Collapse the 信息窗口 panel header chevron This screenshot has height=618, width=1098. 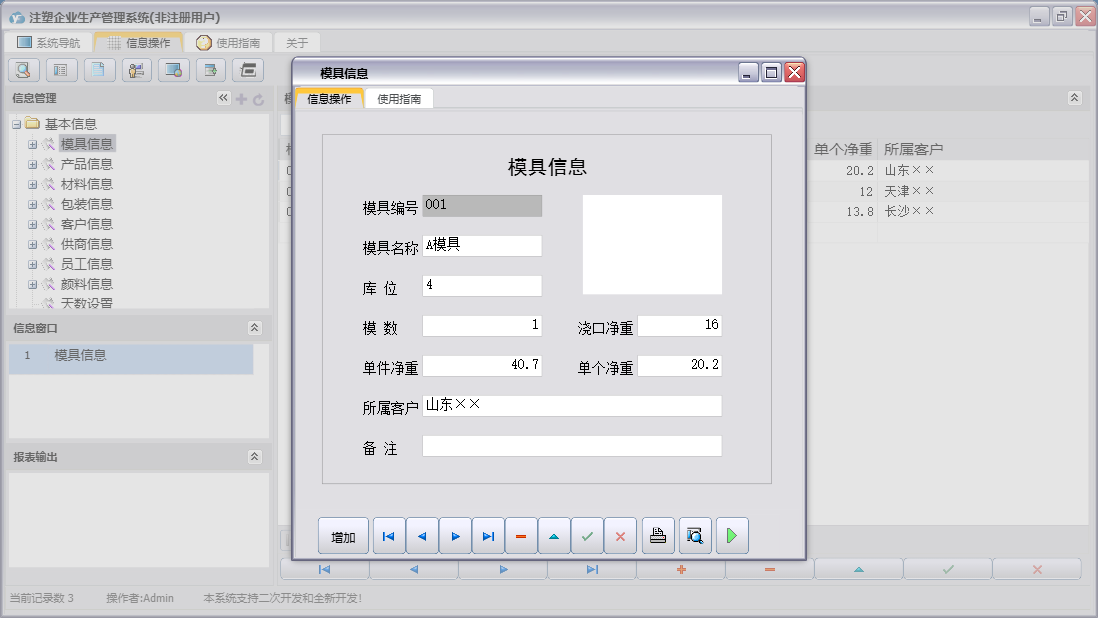pos(255,325)
